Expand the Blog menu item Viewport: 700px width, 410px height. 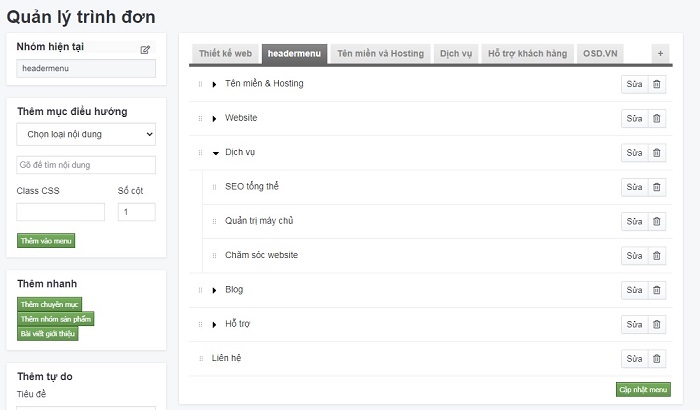click(x=215, y=290)
